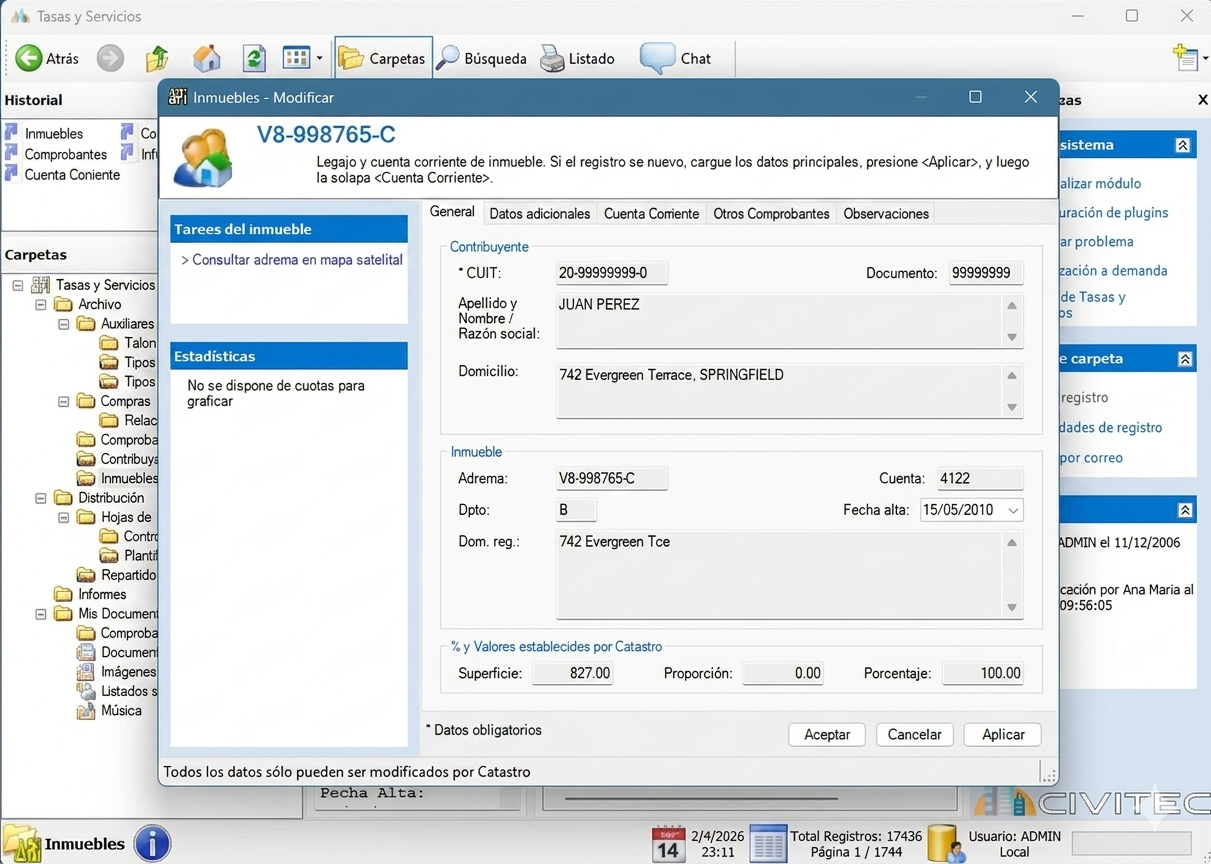Click the Documento input field
The width and height of the screenshot is (1211, 864).
[x=986, y=273]
